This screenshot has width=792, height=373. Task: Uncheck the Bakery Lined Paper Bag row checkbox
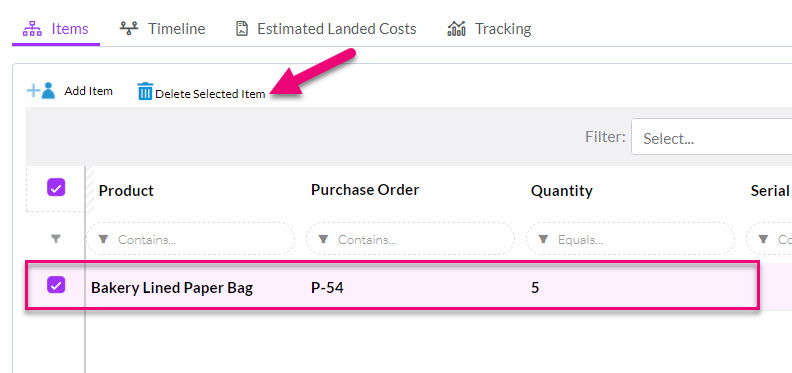pos(56,285)
